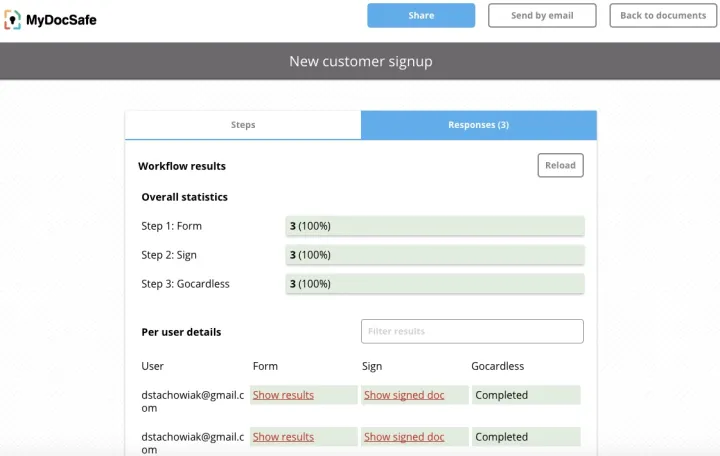The width and height of the screenshot is (720, 456).
Task: Click the Step 2: Sign label
Action: [169, 255]
